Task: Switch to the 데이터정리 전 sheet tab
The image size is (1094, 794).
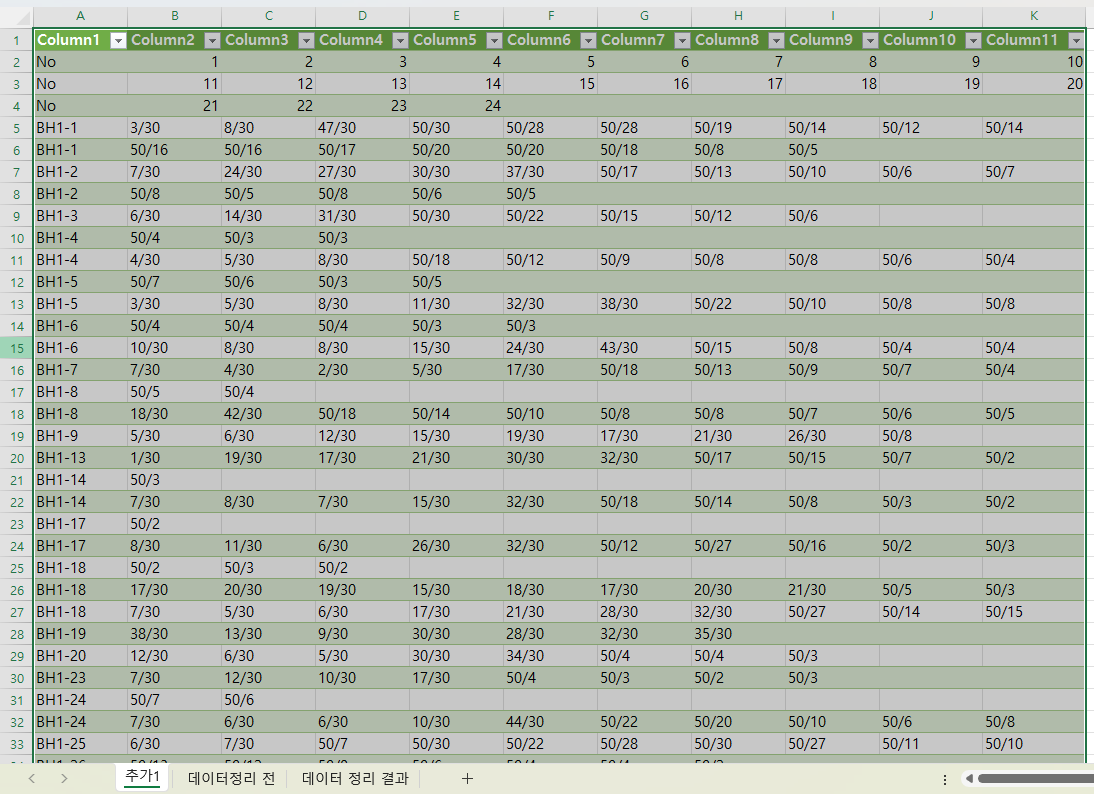Action: pyautogui.click(x=232, y=778)
